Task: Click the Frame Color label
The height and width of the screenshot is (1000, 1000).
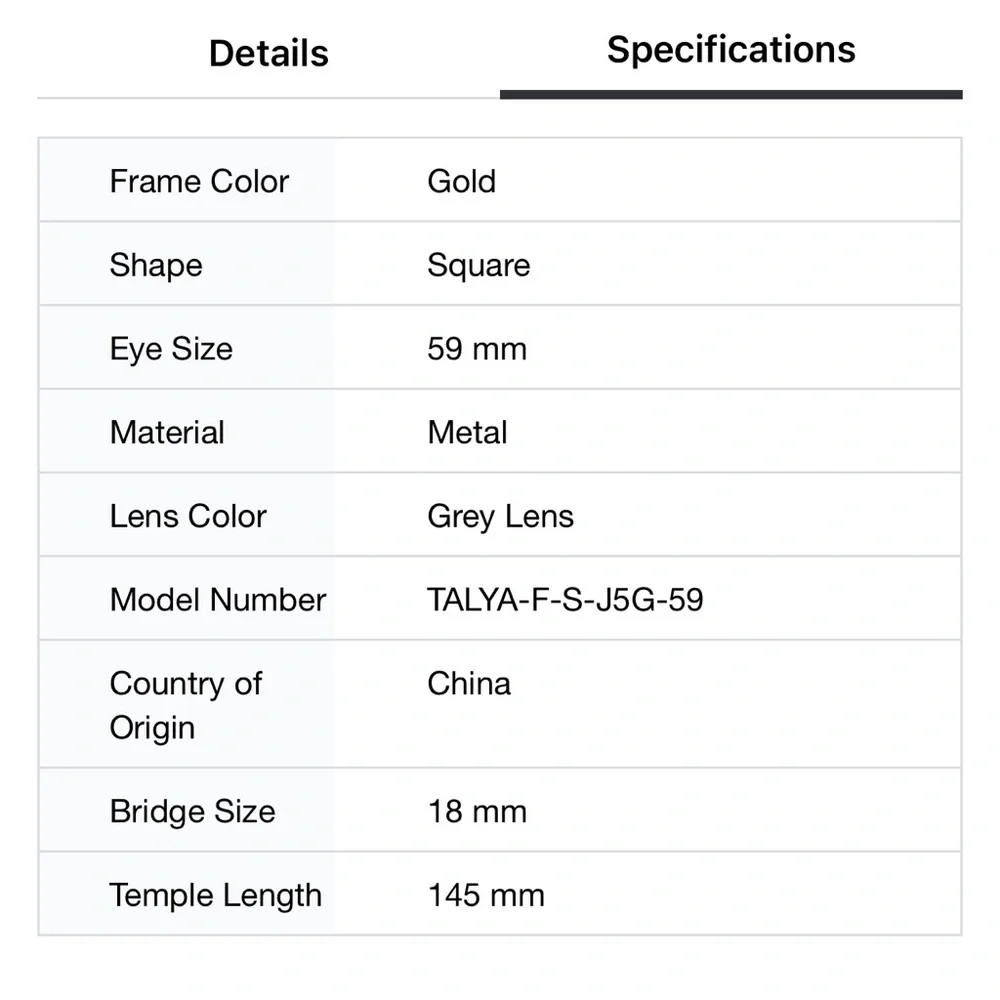Action: point(199,181)
